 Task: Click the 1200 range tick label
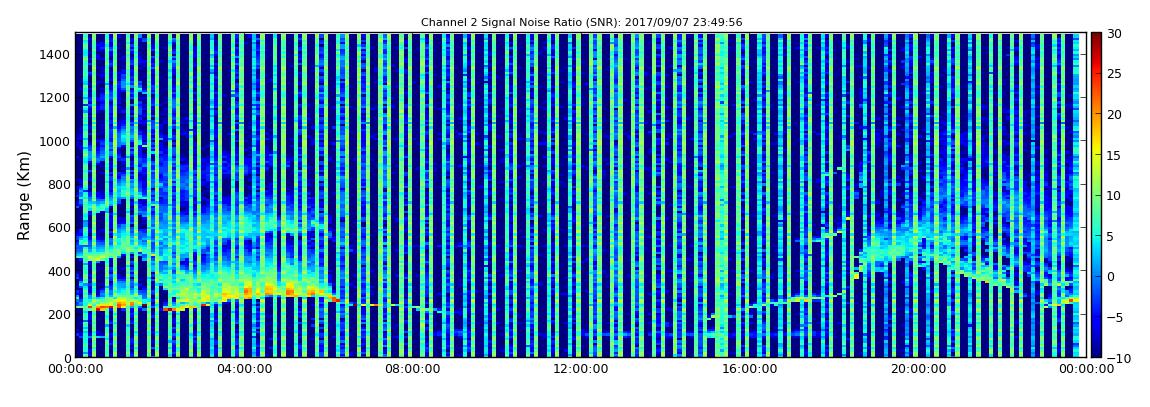pyautogui.click(x=56, y=98)
